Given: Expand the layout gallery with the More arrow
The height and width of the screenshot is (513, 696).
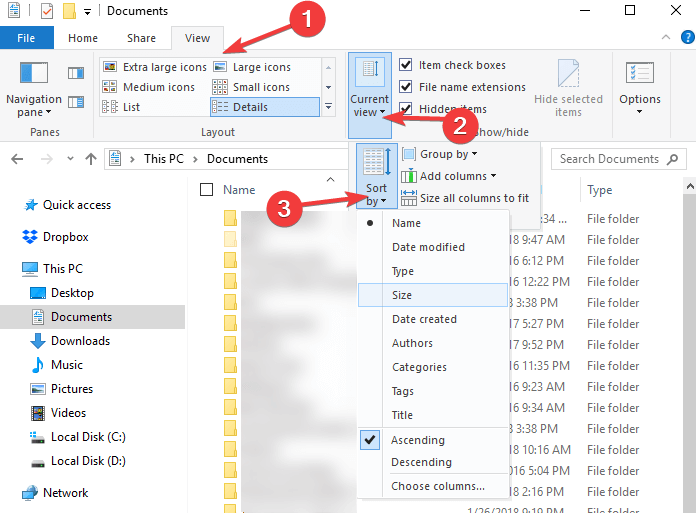Looking at the screenshot, I should pos(328,107).
